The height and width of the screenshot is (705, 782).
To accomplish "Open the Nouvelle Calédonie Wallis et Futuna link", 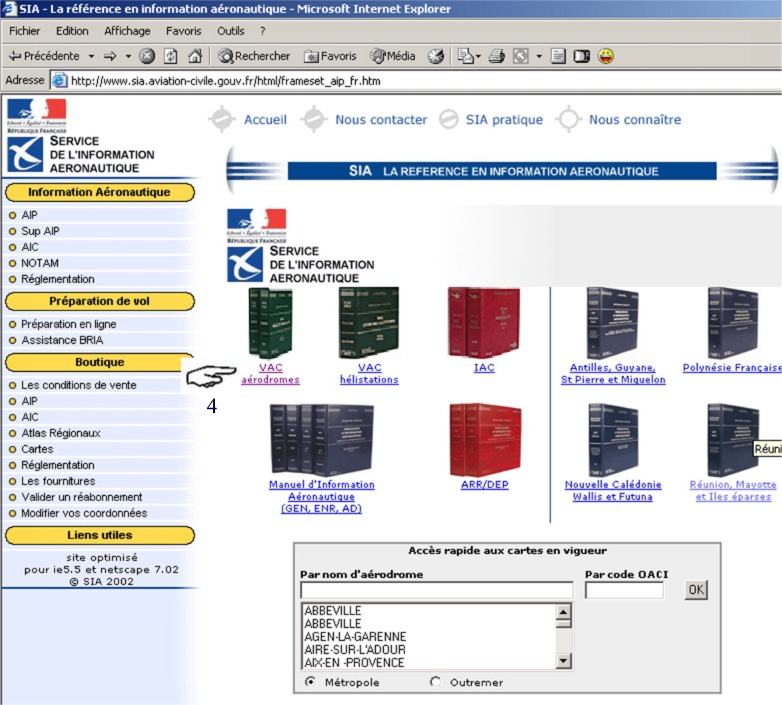I will [x=613, y=491].
